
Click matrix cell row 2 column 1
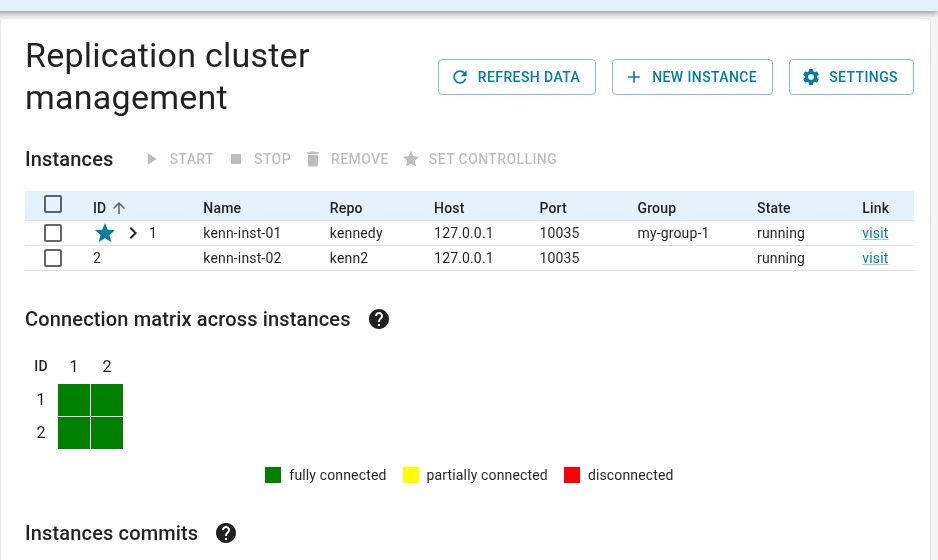click(74, 433)
